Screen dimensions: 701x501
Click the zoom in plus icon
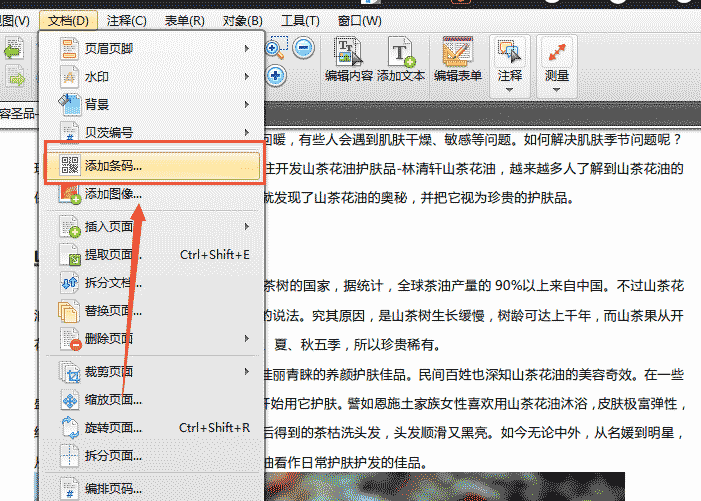(276, 76)
